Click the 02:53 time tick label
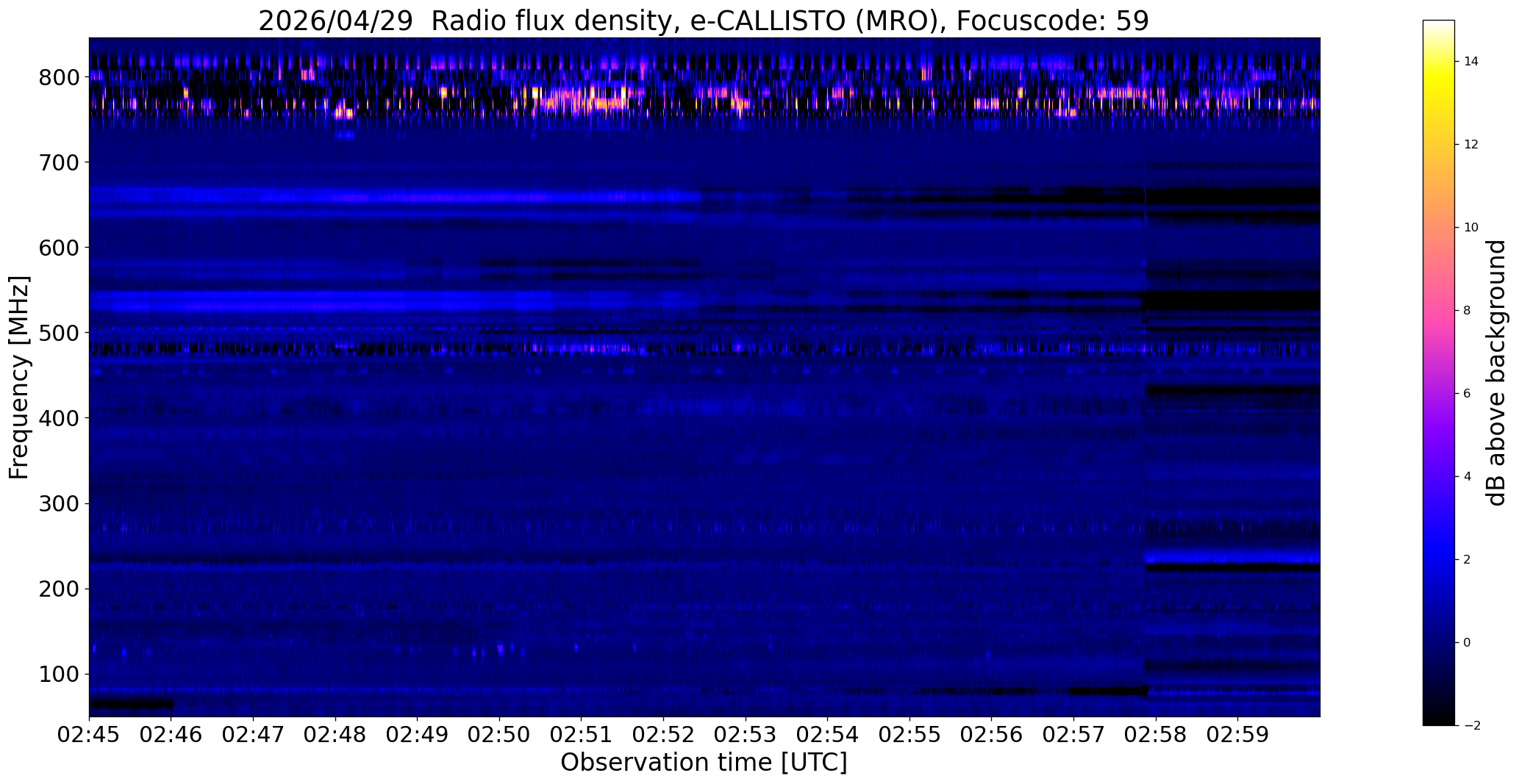 (x=746, y=736)
